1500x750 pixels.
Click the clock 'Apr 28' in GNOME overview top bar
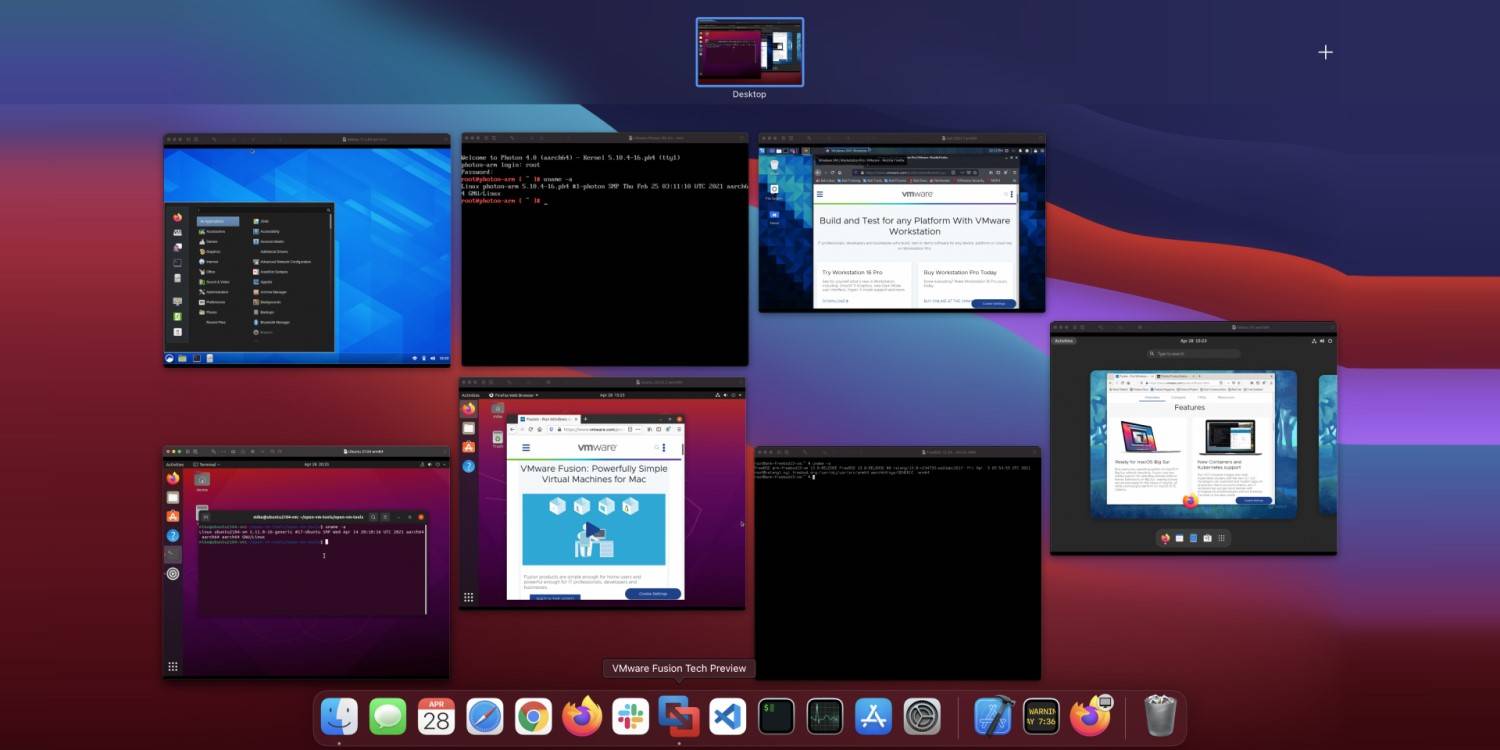pyautogui.click(x=1193, y=341)
